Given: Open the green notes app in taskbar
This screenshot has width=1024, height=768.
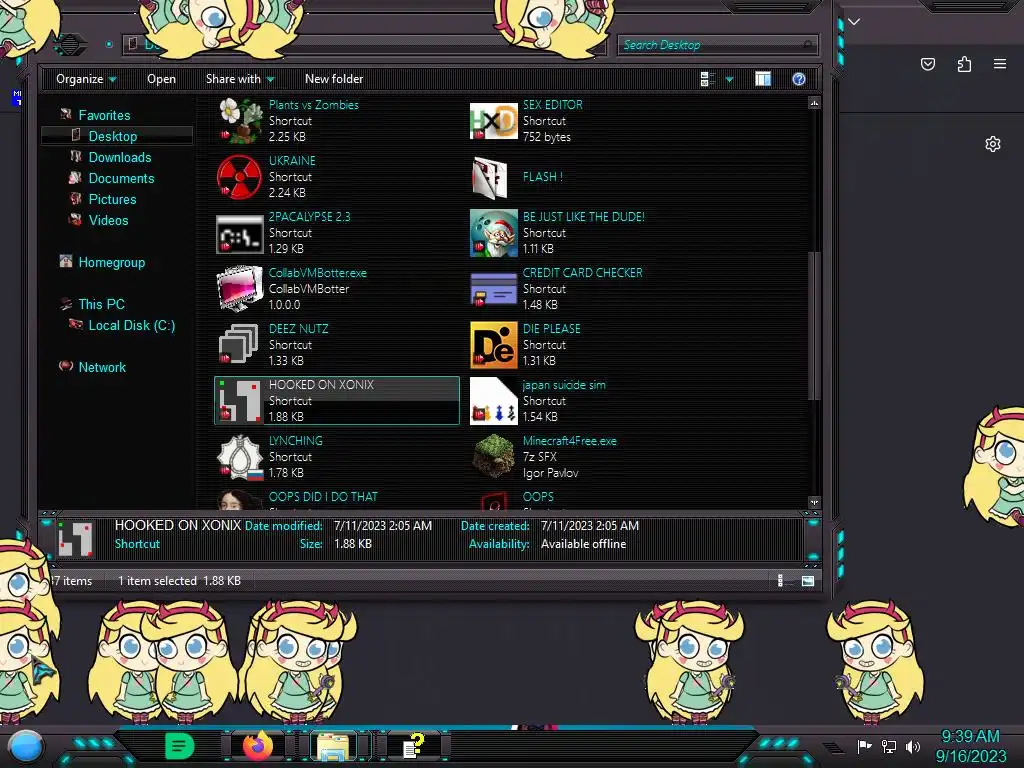Looking at the screenshot, I should click(x=180, y=746).
